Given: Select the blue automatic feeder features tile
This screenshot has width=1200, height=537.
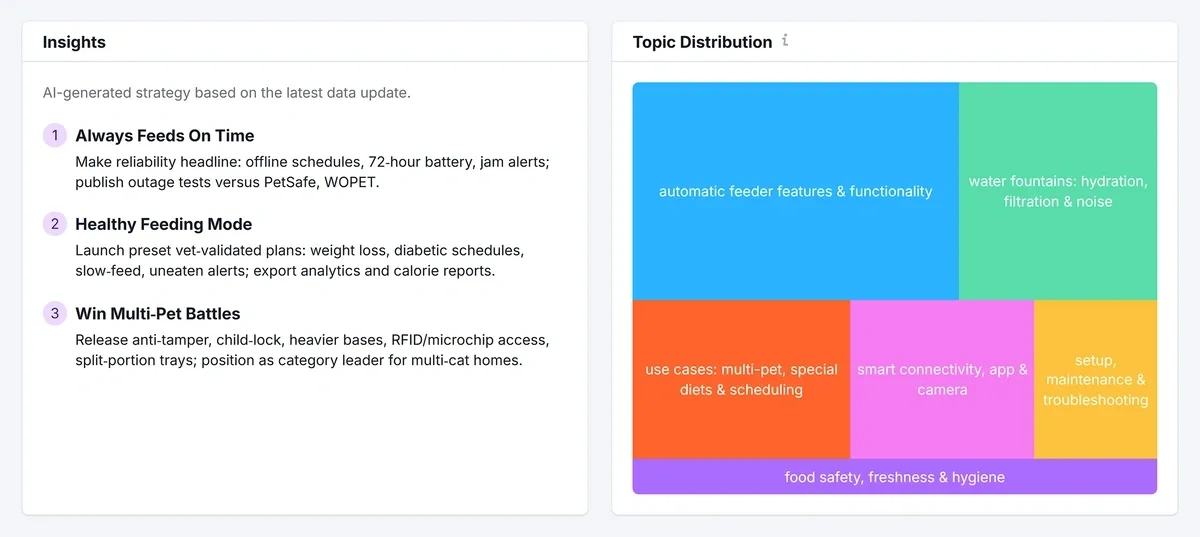Looking at the screenshot, I should point(795,191).
